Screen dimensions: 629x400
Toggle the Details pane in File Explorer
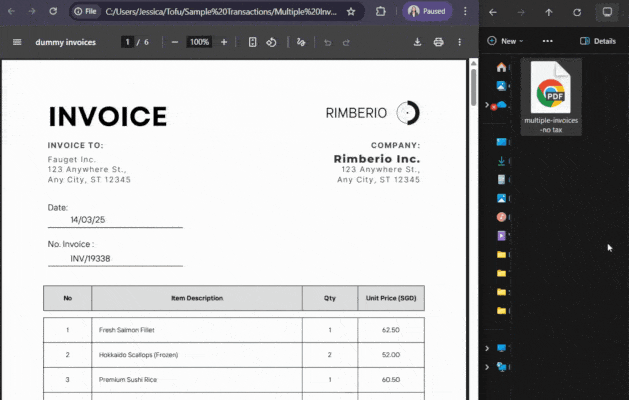[x=598, y=41]
